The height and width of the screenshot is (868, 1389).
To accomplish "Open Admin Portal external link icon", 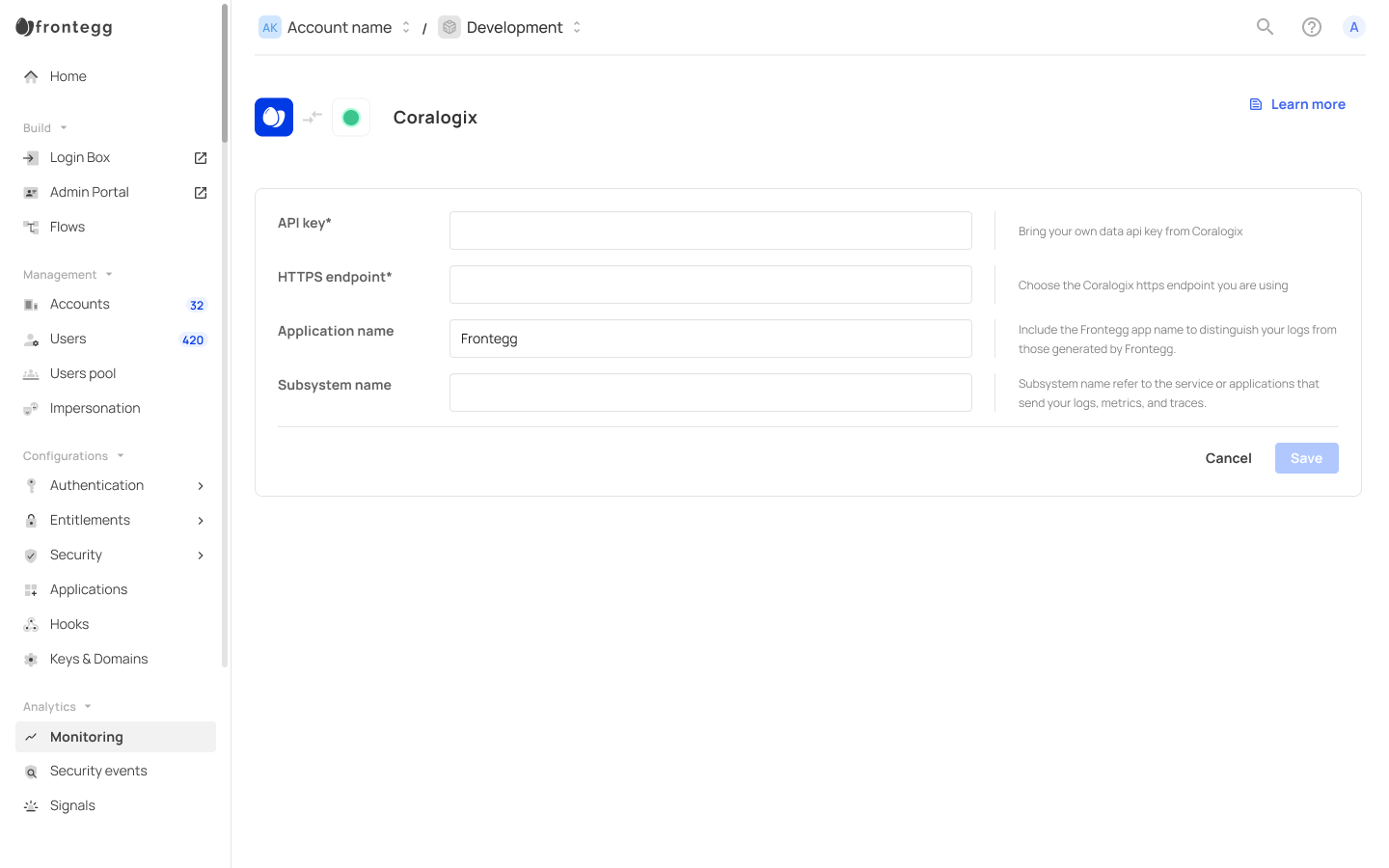I will click(201, 193).
